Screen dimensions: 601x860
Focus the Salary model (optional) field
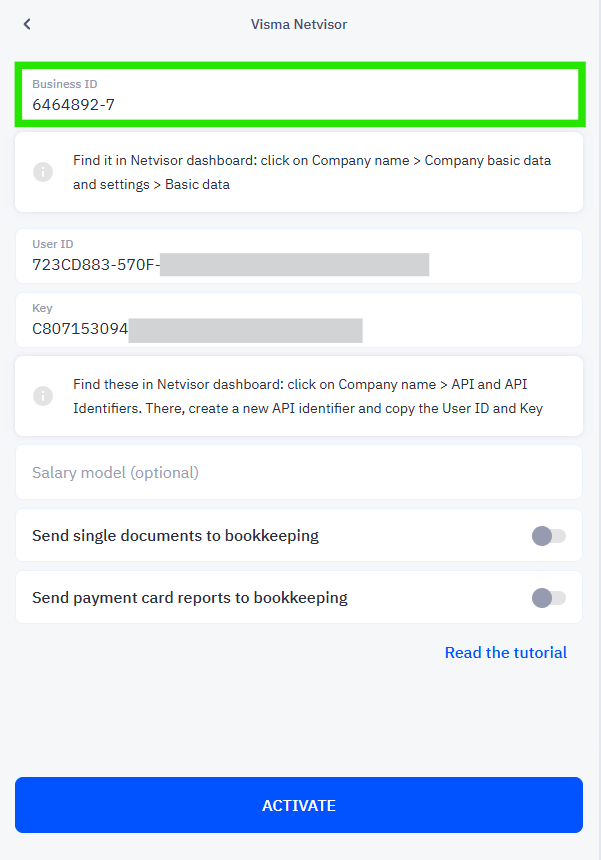click(299, 472)
